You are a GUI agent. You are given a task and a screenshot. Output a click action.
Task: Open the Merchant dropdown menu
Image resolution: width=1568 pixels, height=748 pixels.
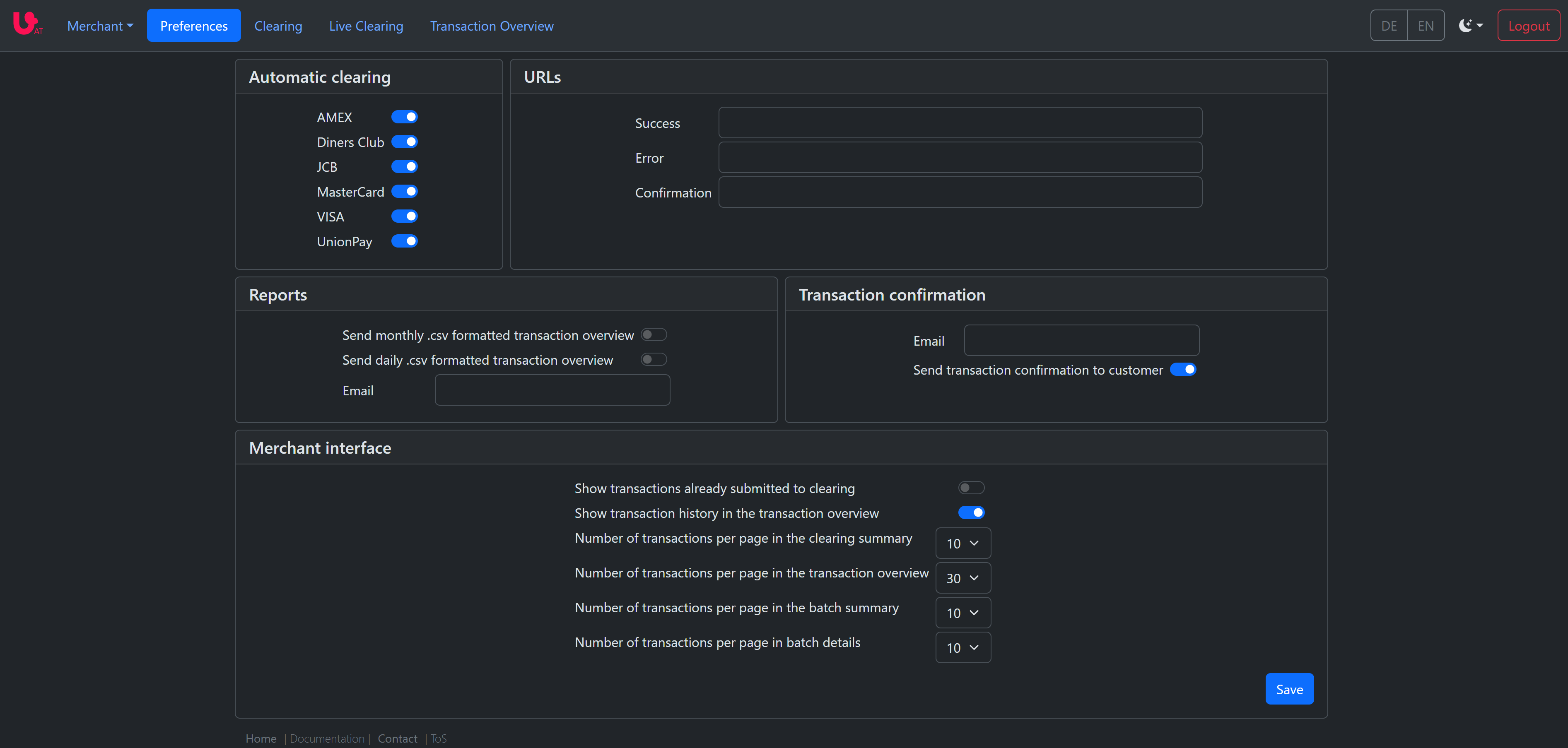[x=100, y=26]
